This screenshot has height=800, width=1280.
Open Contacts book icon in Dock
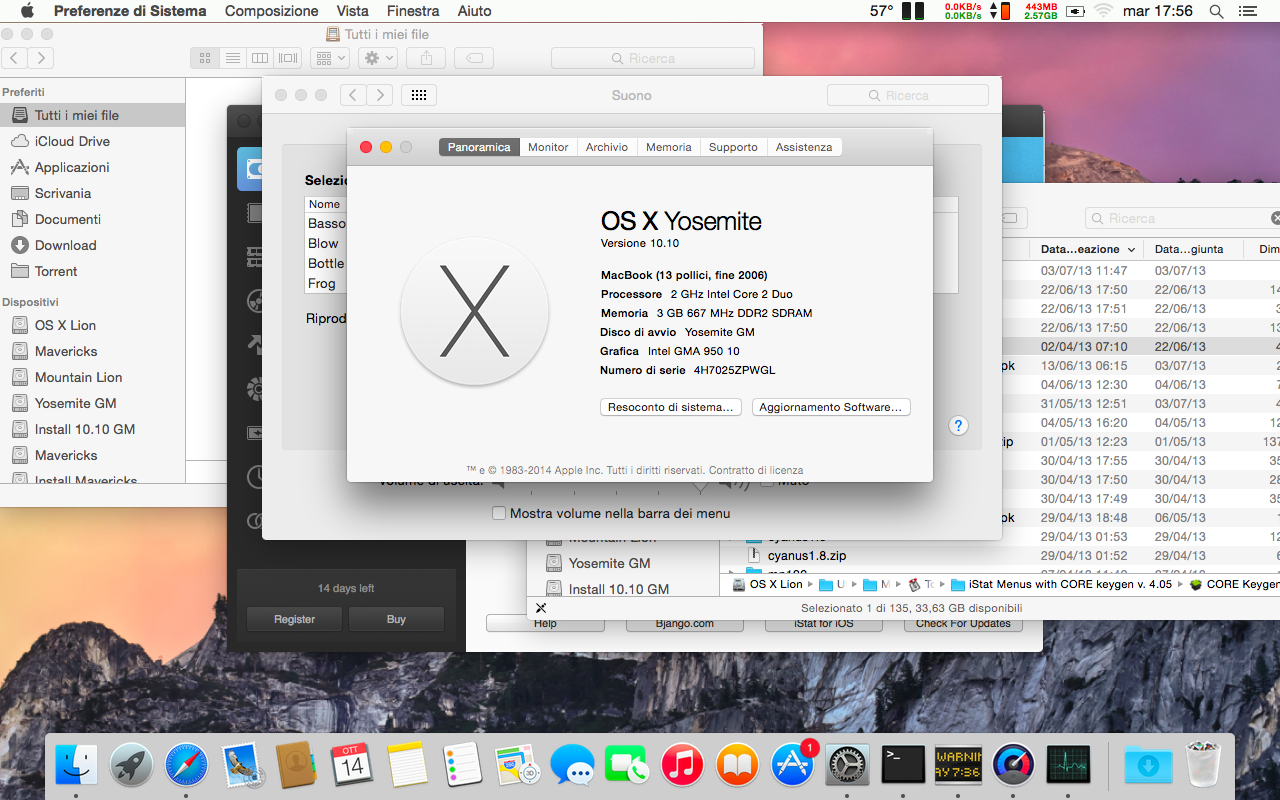297,766
